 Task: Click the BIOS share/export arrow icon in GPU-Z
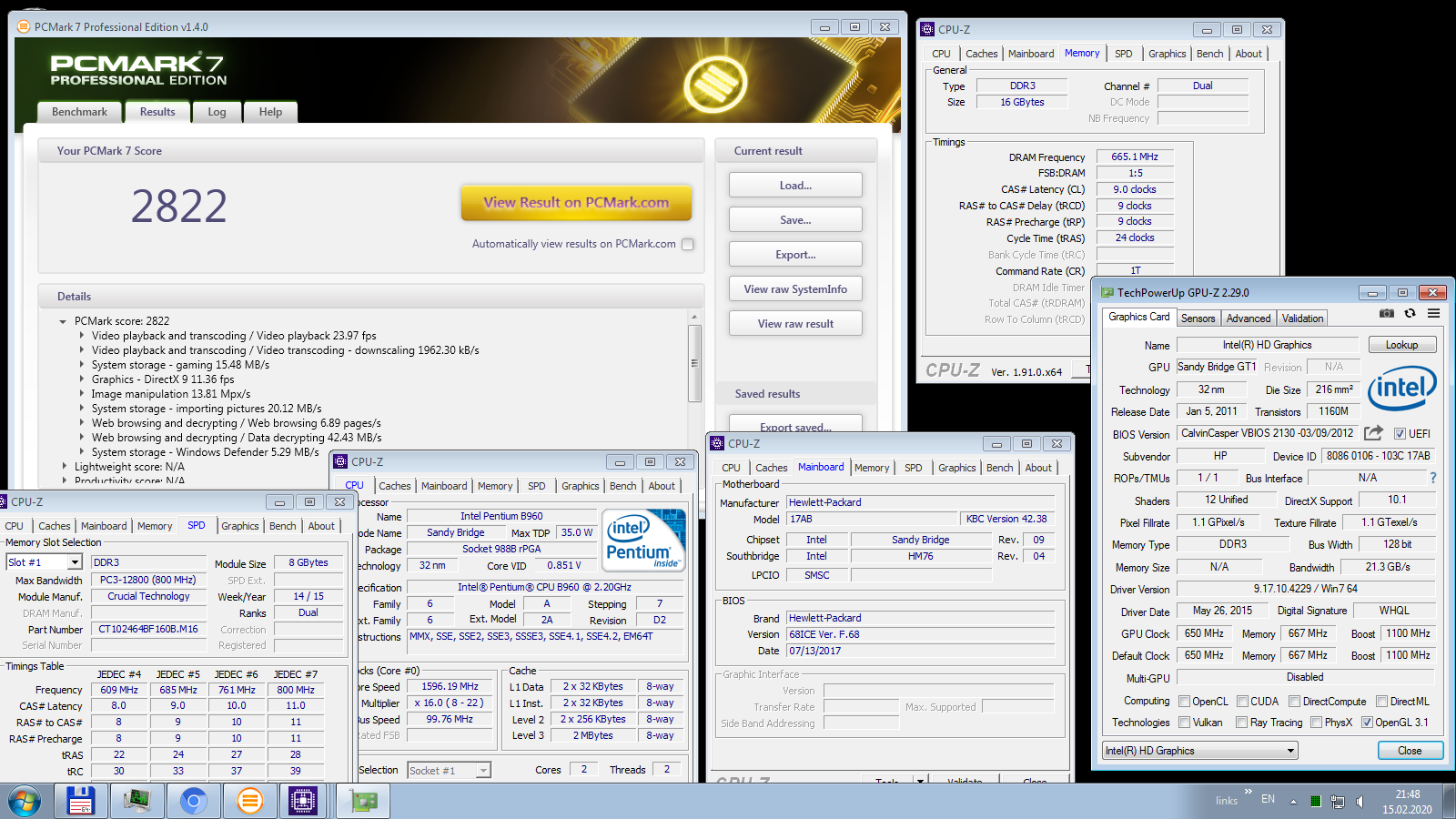pyautogui.click(x=1374, y=433)
